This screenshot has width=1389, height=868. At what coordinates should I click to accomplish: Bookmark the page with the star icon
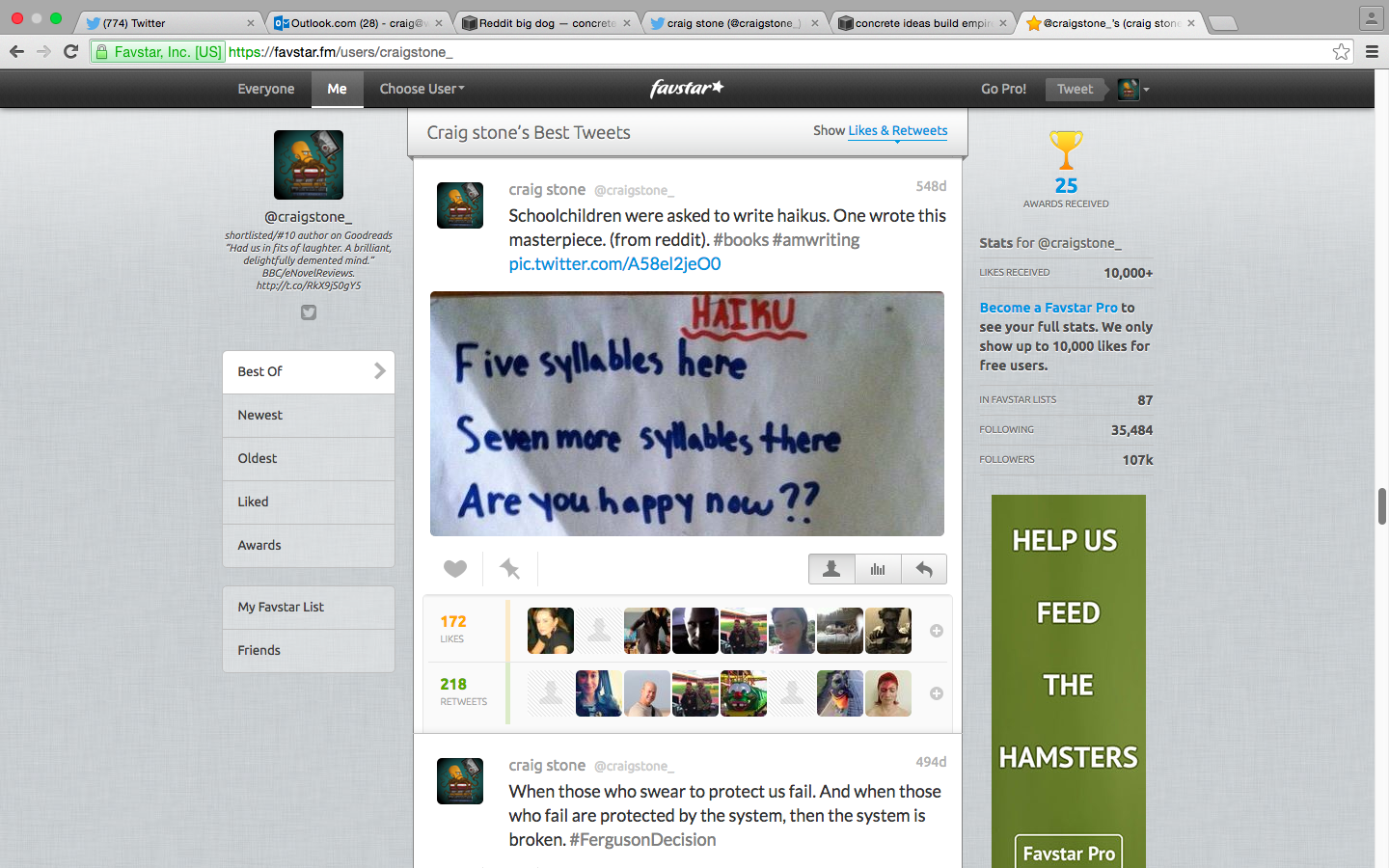click(x=1341, y=52)
